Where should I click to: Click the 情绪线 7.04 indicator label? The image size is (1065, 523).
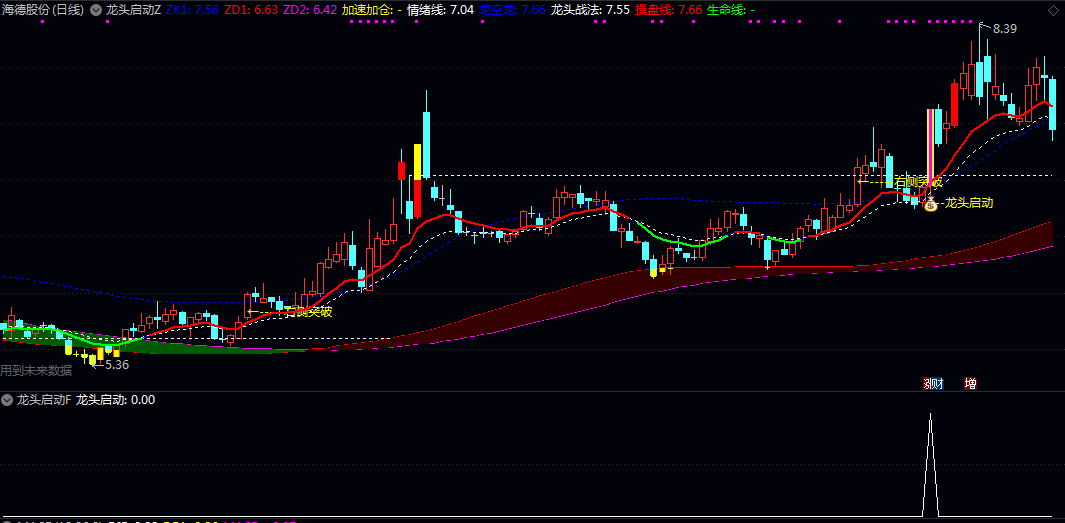coord(440,10)
